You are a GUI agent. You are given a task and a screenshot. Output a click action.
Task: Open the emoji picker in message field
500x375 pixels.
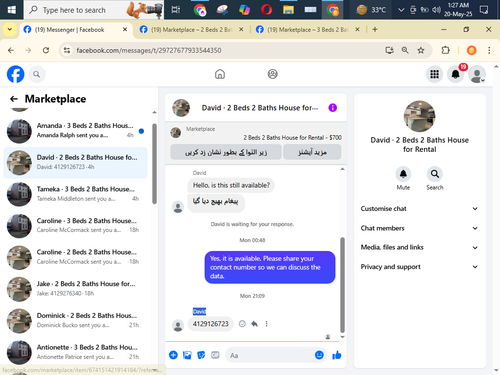pyautogui.click(x=319, y=355)
